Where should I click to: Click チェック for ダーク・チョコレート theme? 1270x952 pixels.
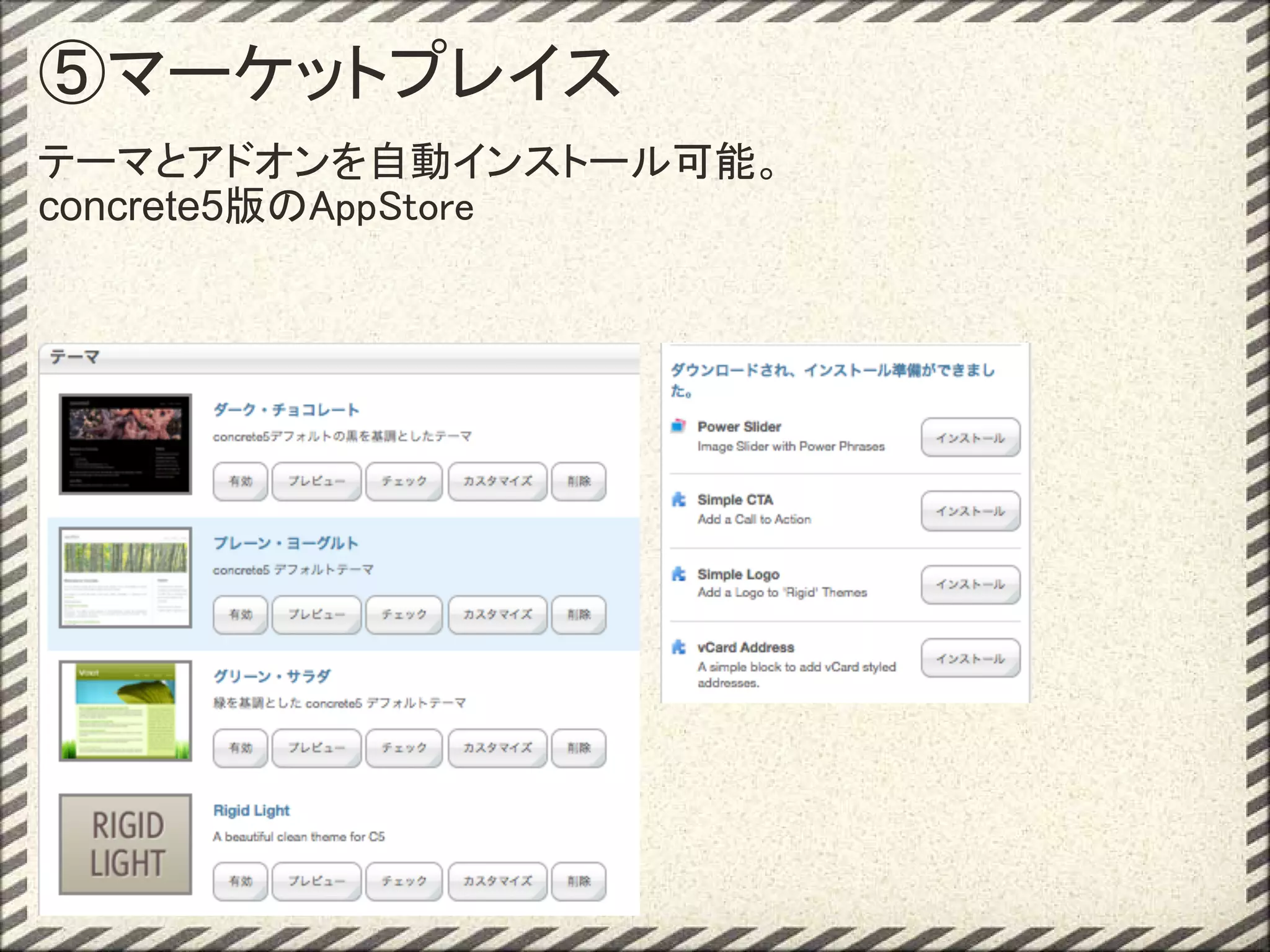coord(404,481)
